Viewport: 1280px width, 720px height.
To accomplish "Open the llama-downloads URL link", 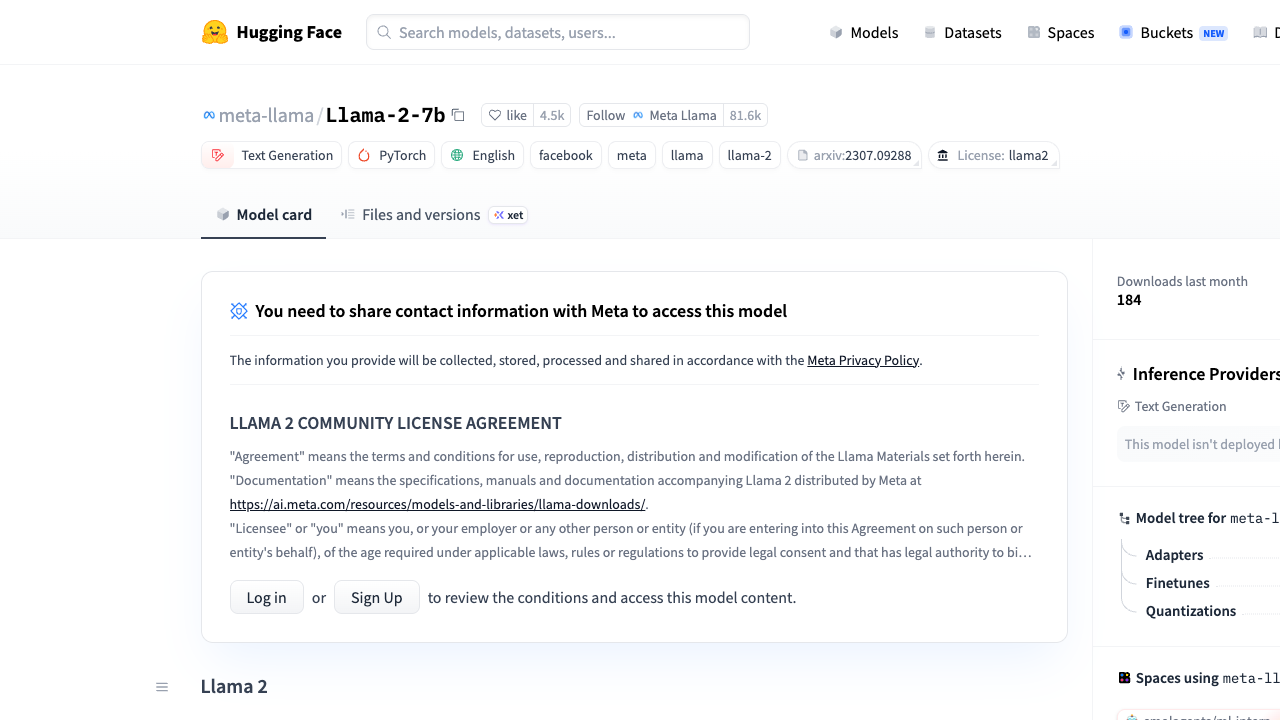I will coord(437,504).
